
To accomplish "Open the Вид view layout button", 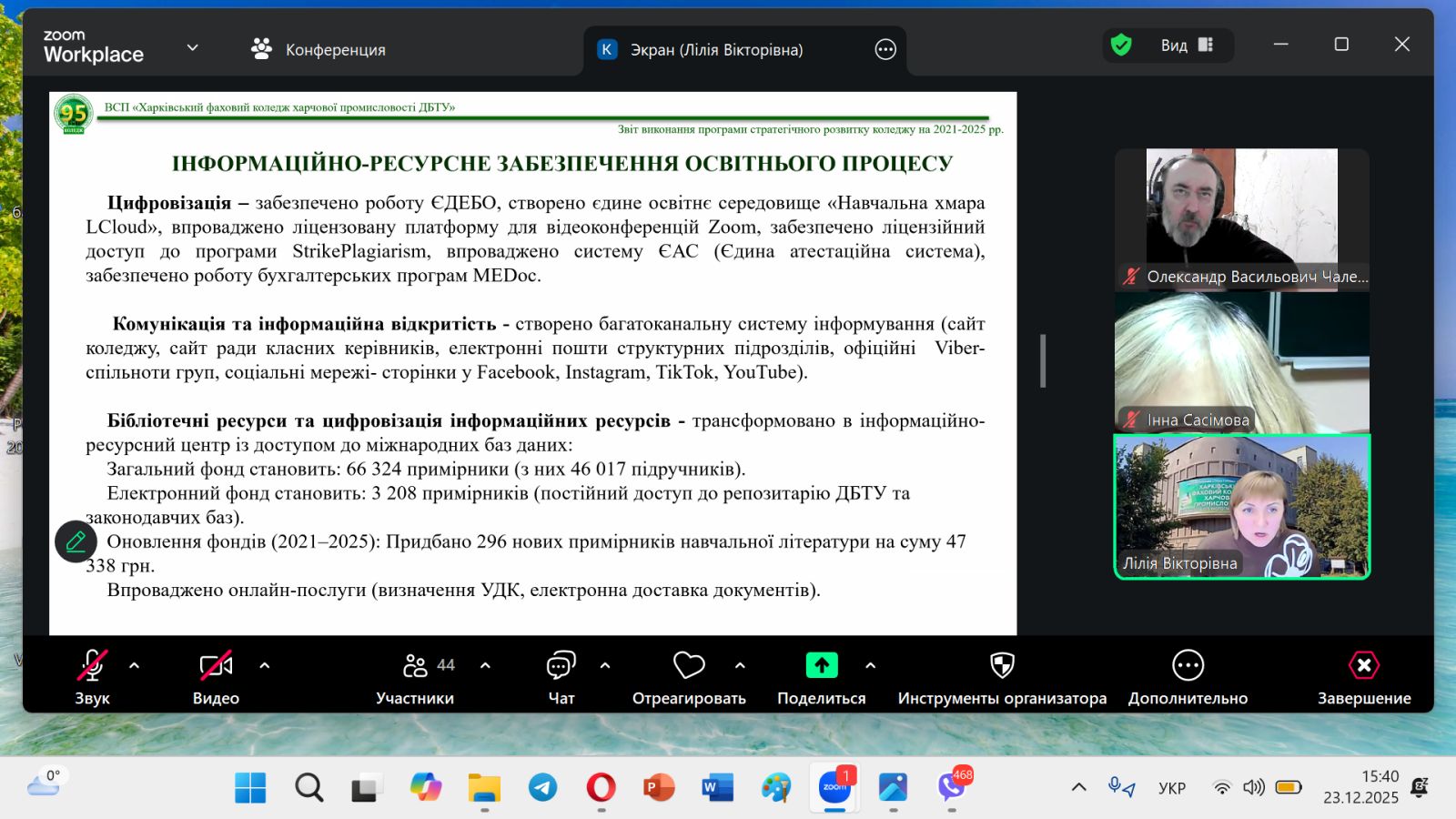I will 1187,45.
